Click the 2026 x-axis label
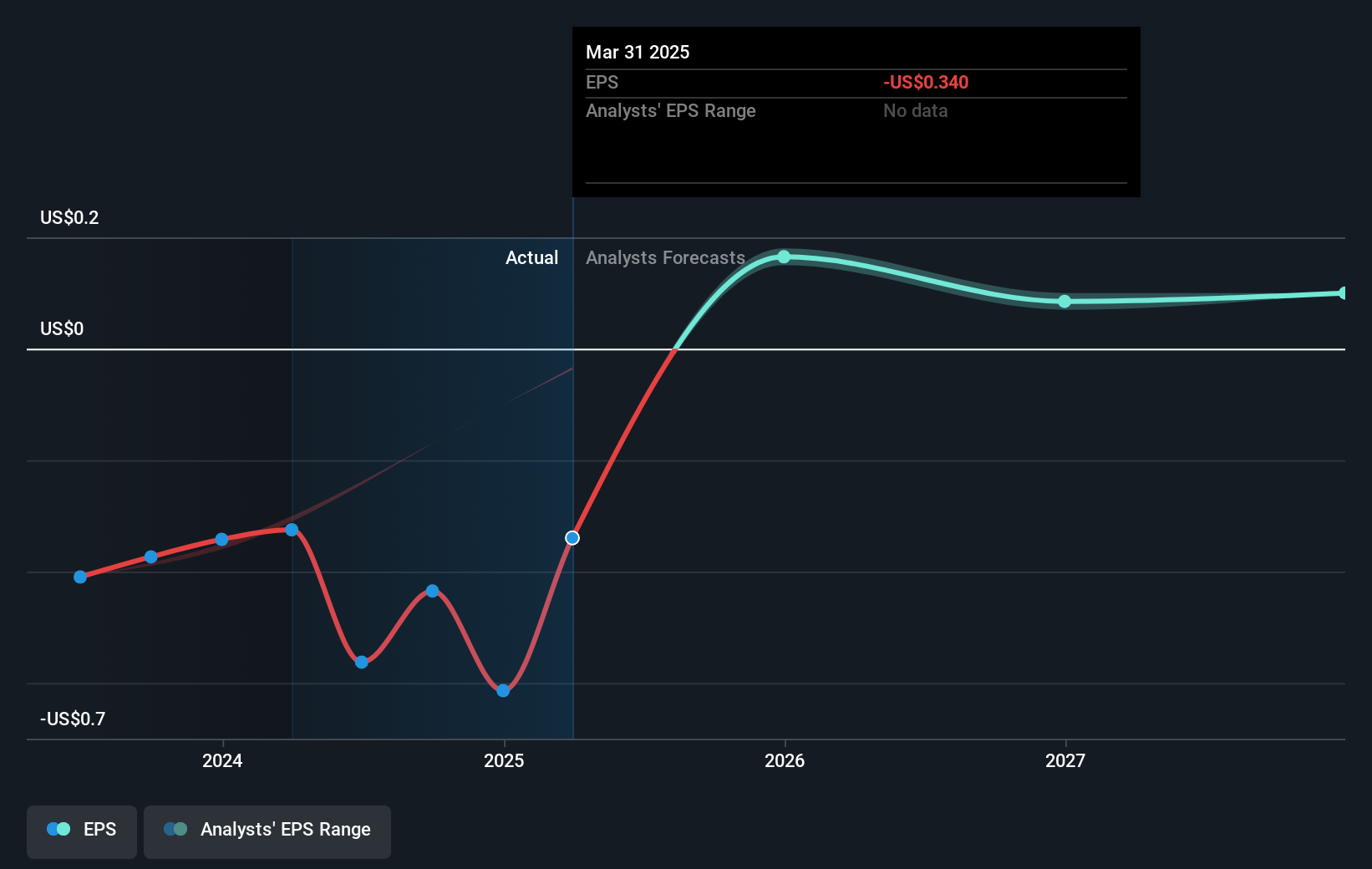 [784, 761]
